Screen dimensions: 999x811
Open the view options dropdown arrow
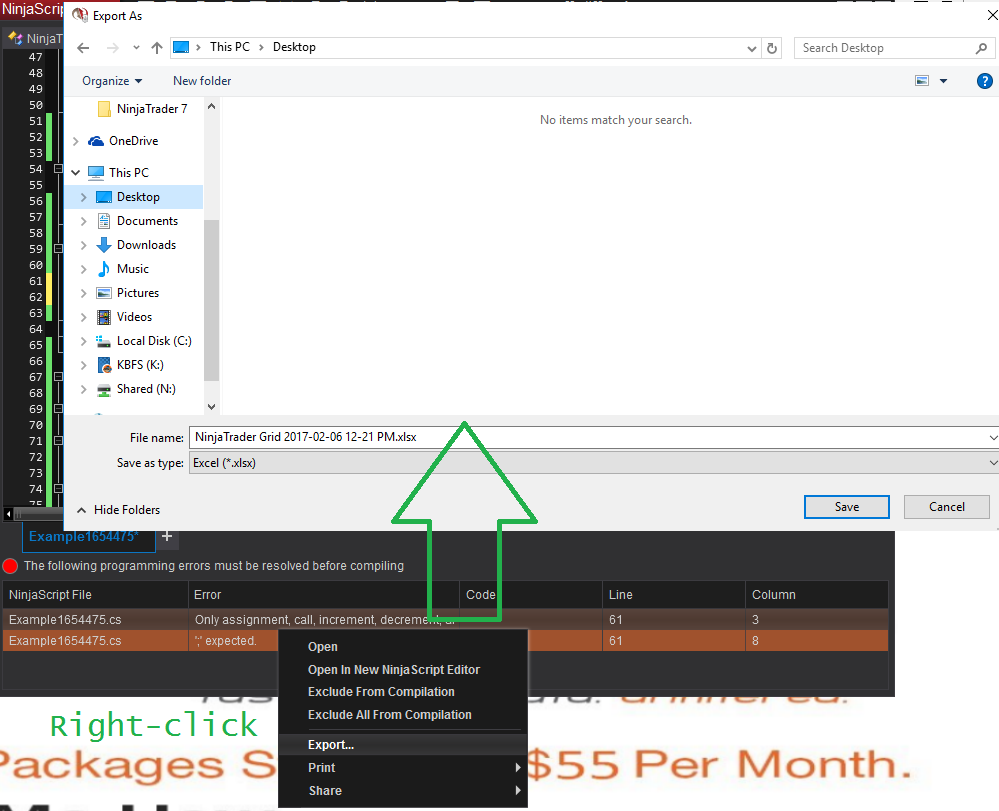(x=944, y=81)
